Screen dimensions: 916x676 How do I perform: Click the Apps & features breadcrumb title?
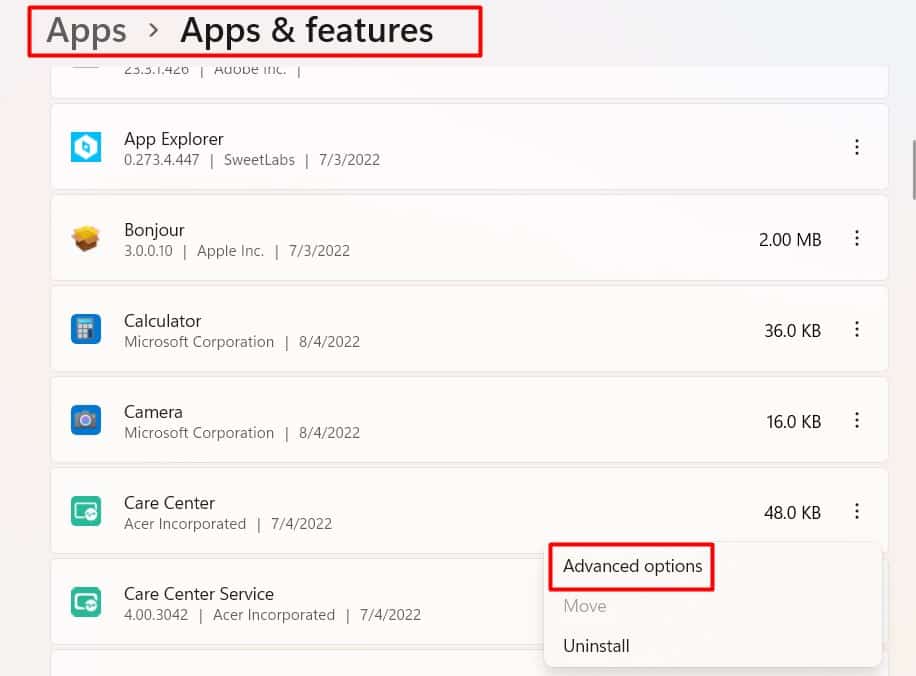pyautogui.click(x=307, y=30)
